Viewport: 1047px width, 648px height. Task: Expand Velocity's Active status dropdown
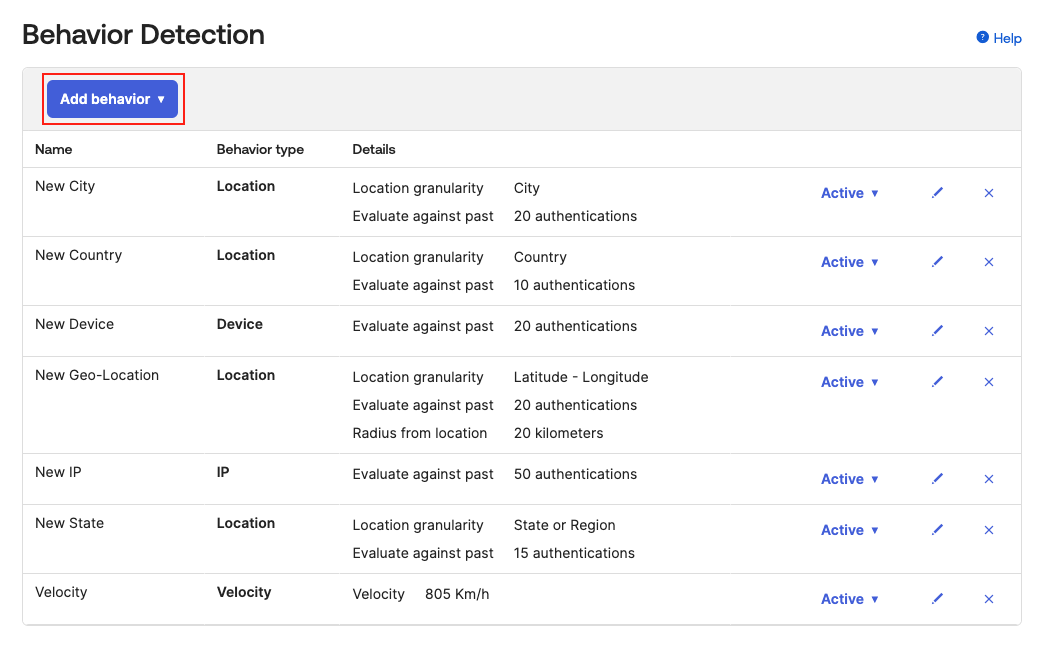point(849,599)
